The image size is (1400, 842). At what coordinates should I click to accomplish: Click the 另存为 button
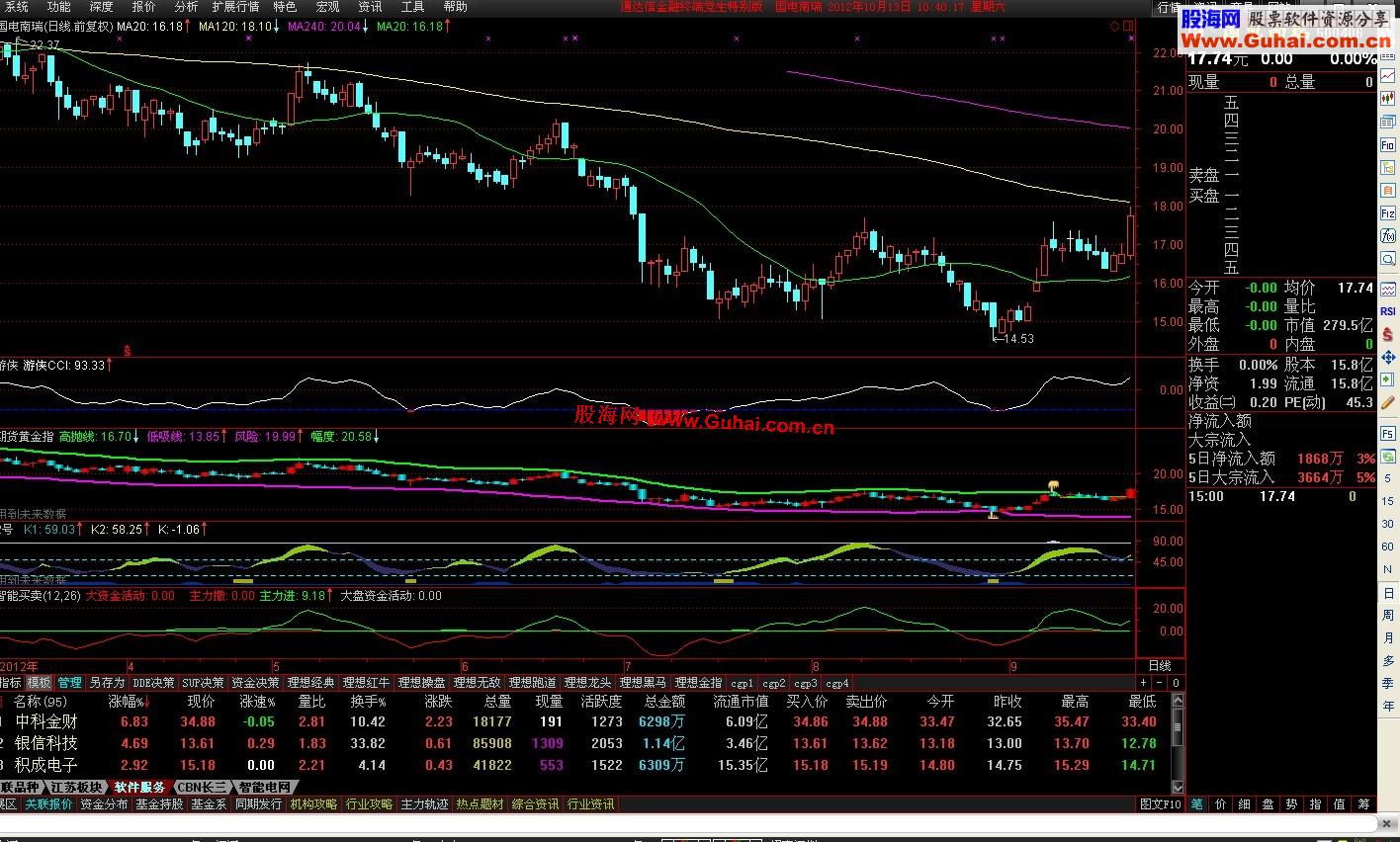coord(107,683)
